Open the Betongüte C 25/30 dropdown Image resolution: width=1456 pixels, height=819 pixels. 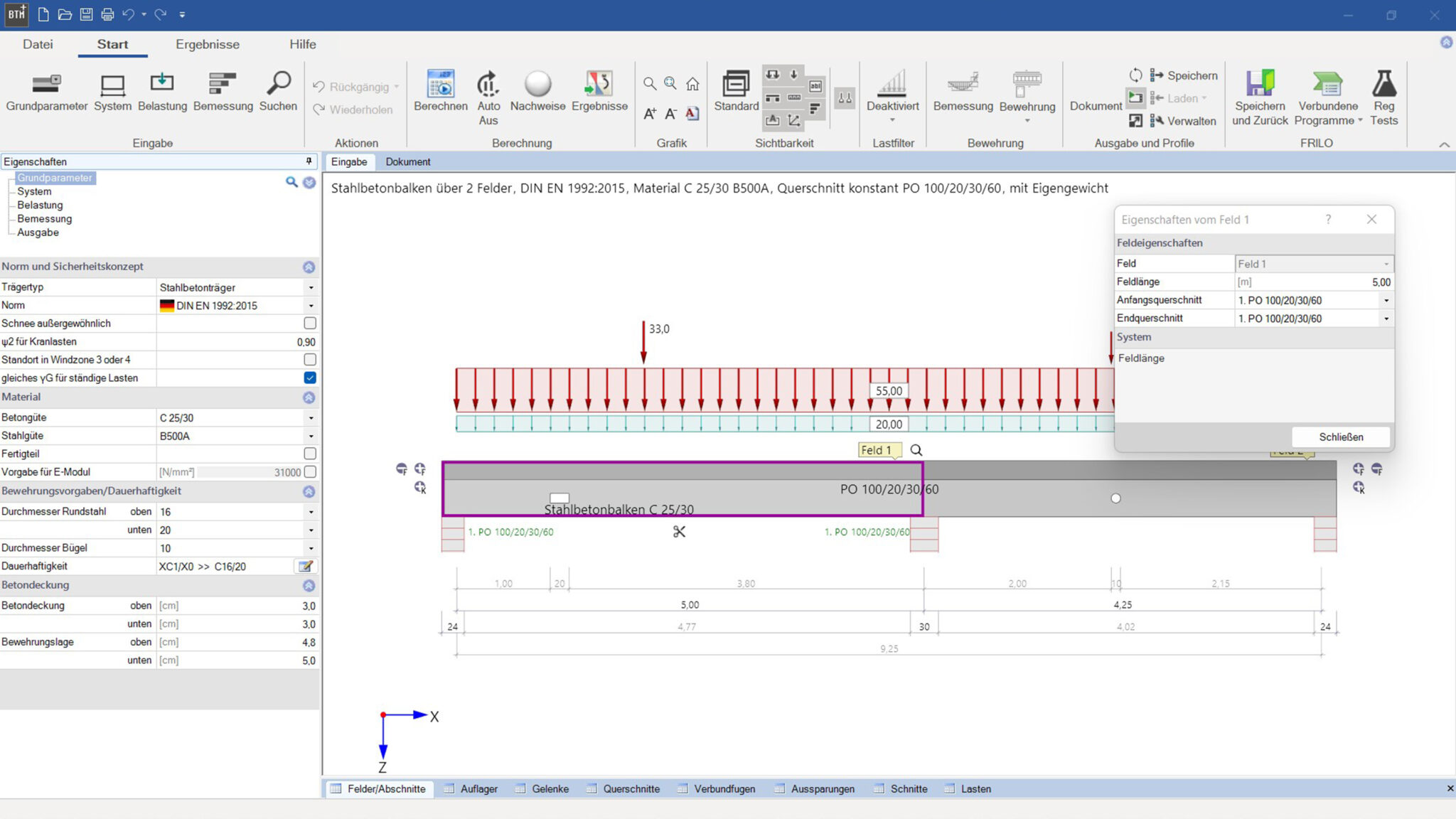311,418
